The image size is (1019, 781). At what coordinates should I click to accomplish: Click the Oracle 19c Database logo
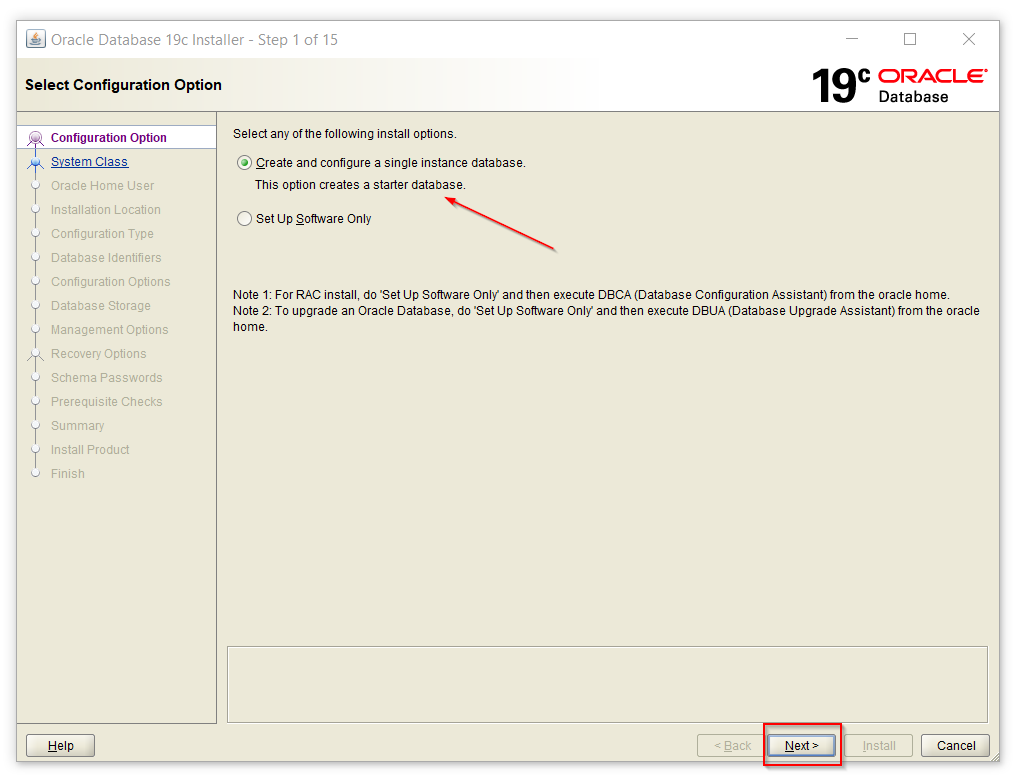click(x=898, y=85)
